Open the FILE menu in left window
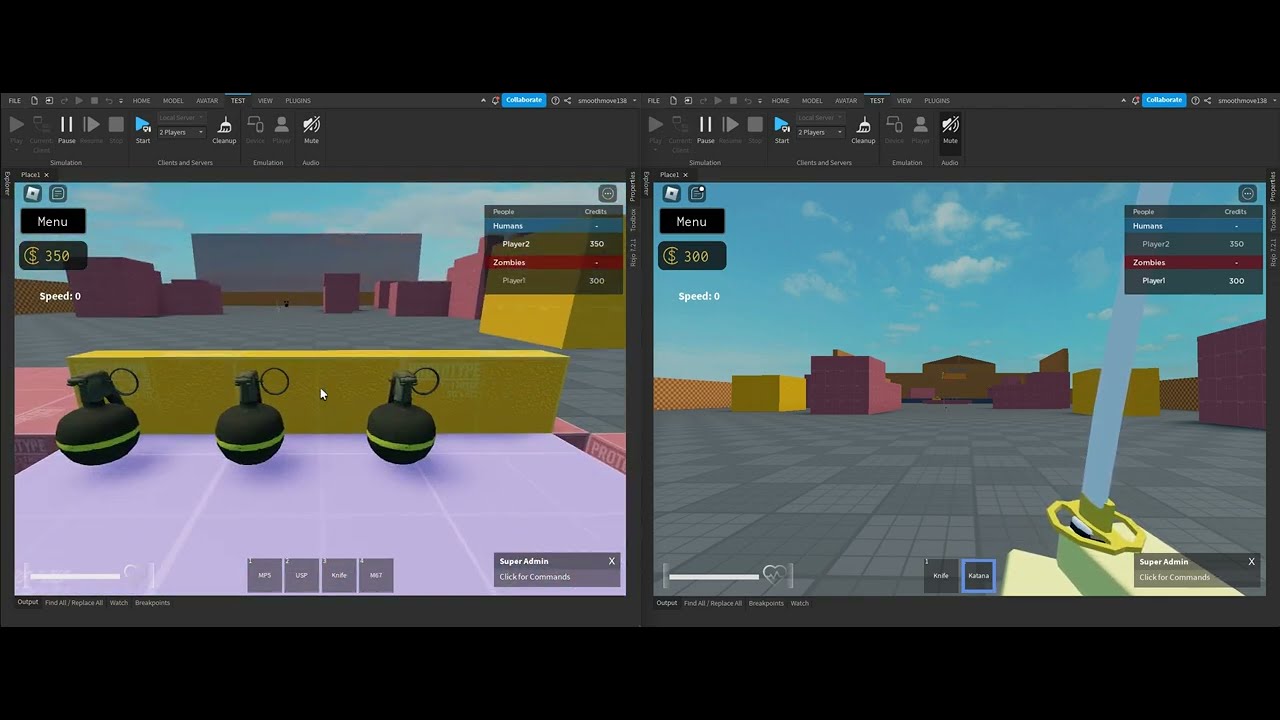The width and height of the screenshot is (1280, 720). point(15,100)
